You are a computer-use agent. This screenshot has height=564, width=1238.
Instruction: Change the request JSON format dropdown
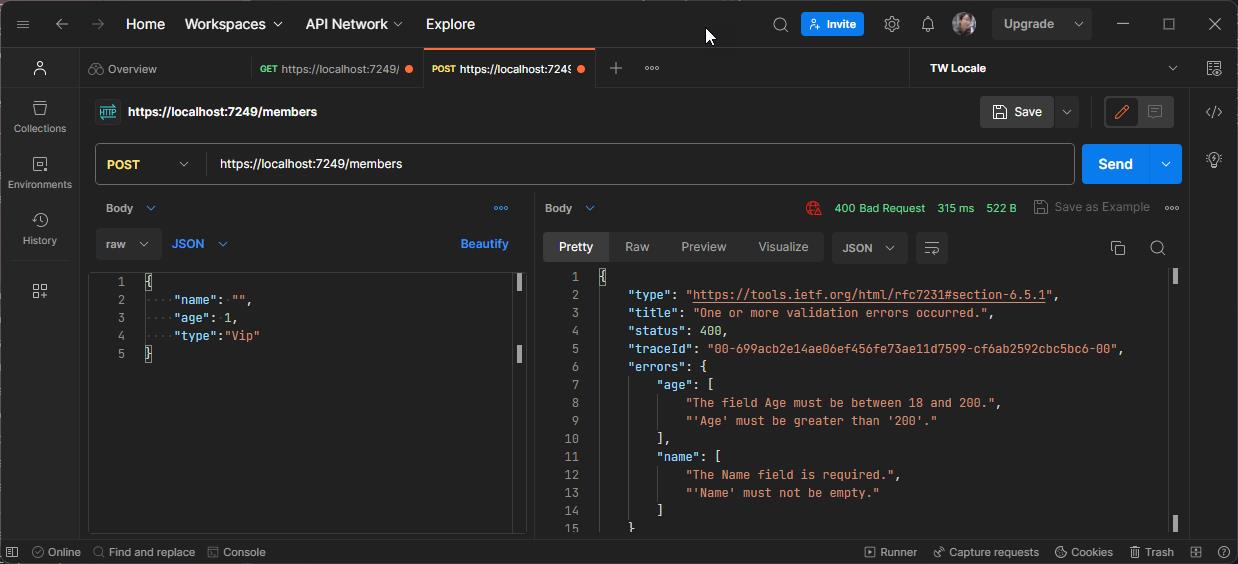click(x=200, y=244)
